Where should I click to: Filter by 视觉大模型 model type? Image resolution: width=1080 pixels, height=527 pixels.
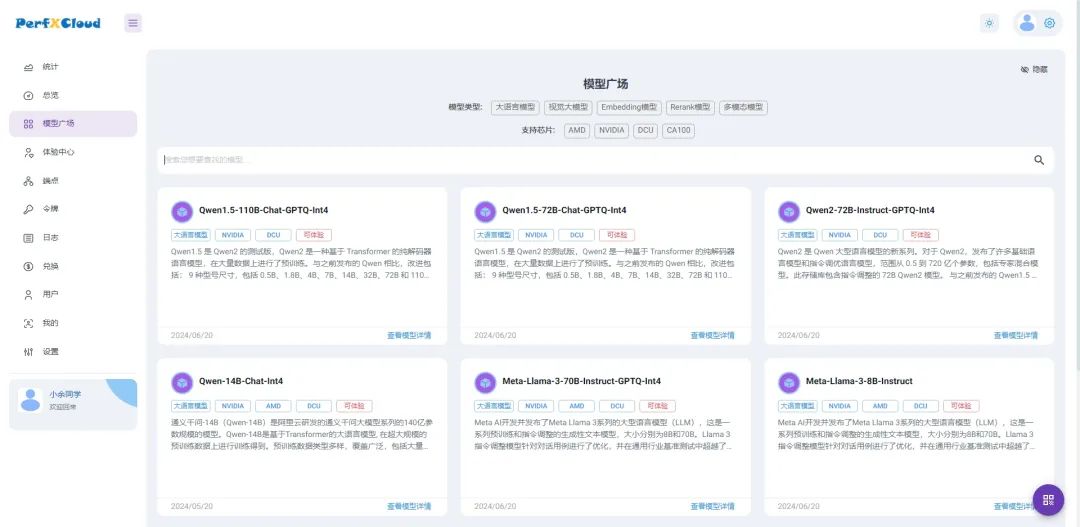pos(568,107)
